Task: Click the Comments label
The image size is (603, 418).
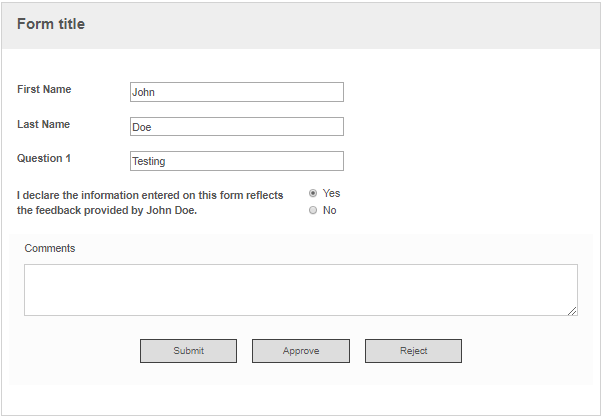Action: click(50, 248)
